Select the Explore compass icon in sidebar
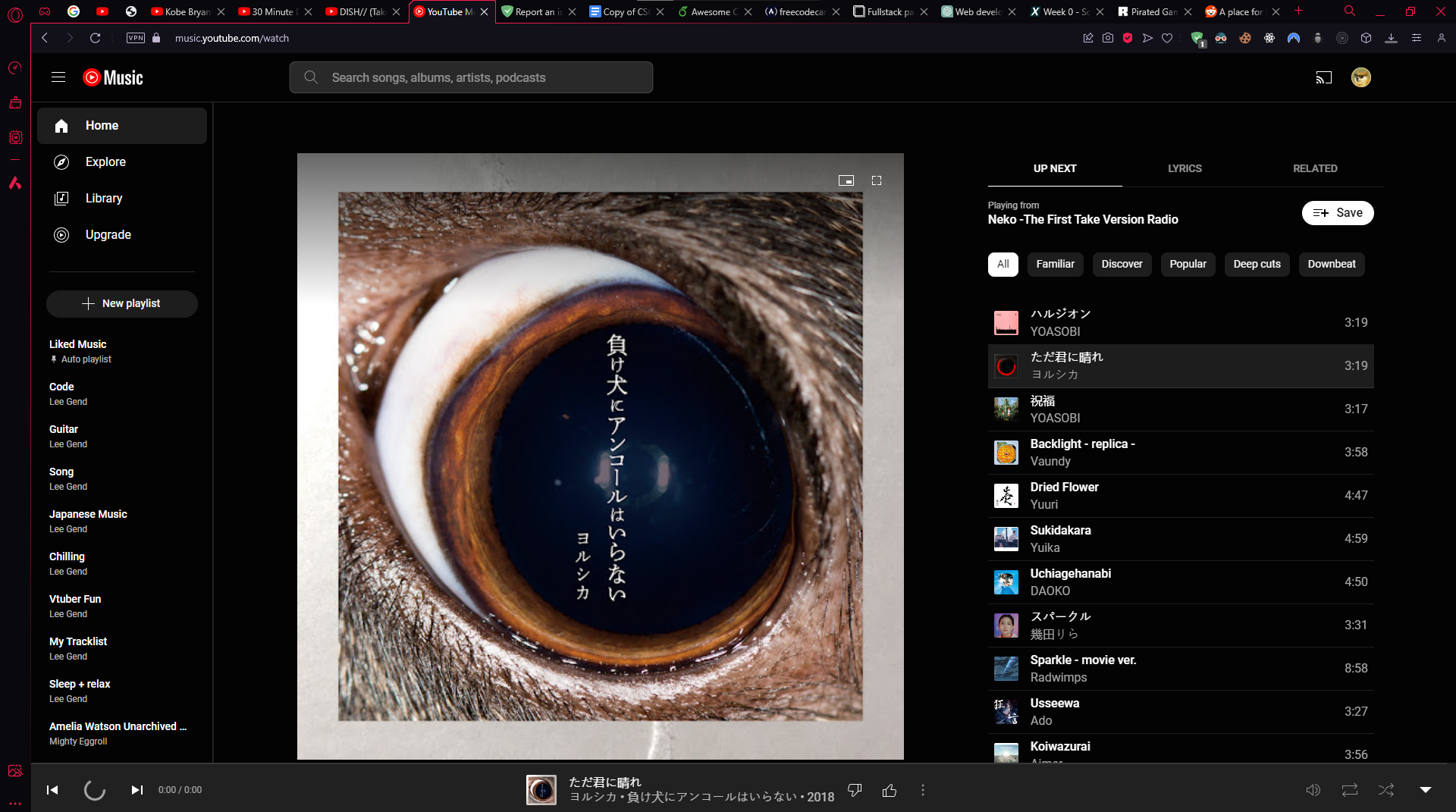 coord(61,161)
